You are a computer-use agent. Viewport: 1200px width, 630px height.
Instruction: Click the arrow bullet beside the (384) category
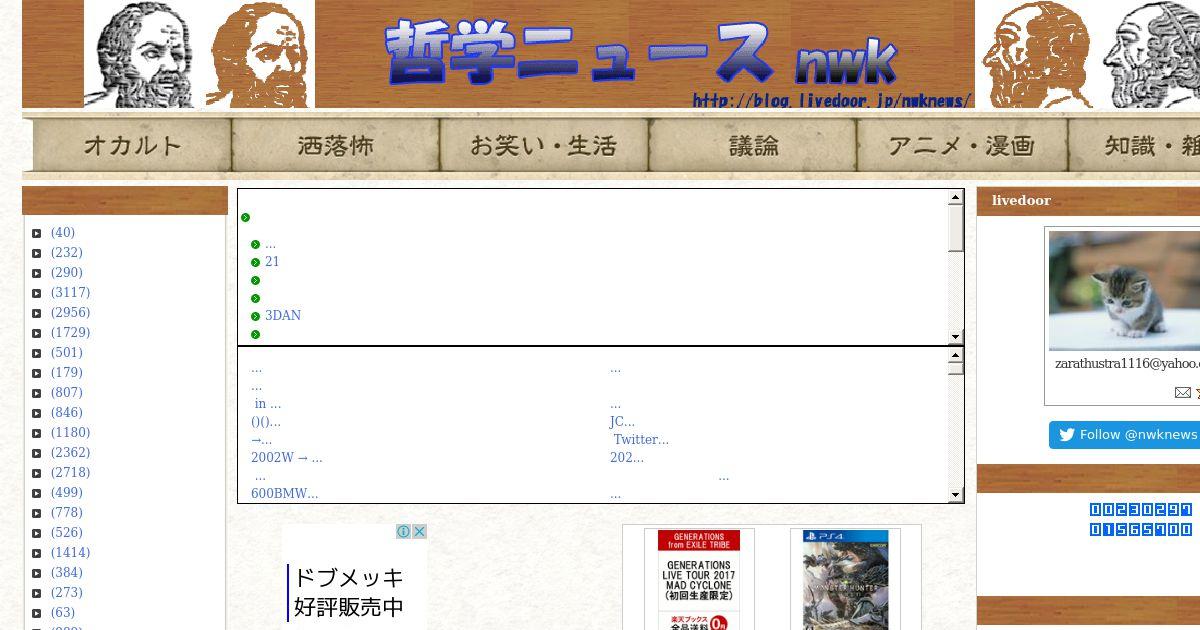37,573
